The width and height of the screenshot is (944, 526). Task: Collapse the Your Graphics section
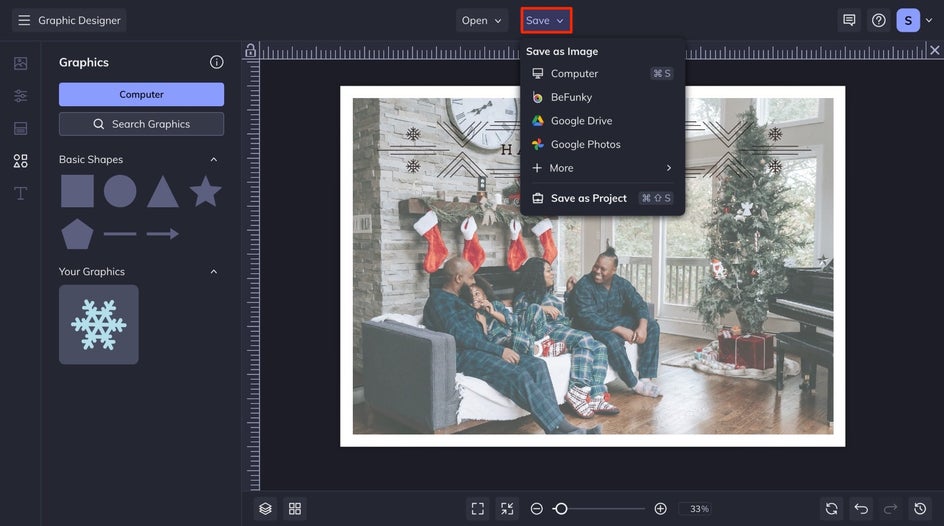[214, 272]
